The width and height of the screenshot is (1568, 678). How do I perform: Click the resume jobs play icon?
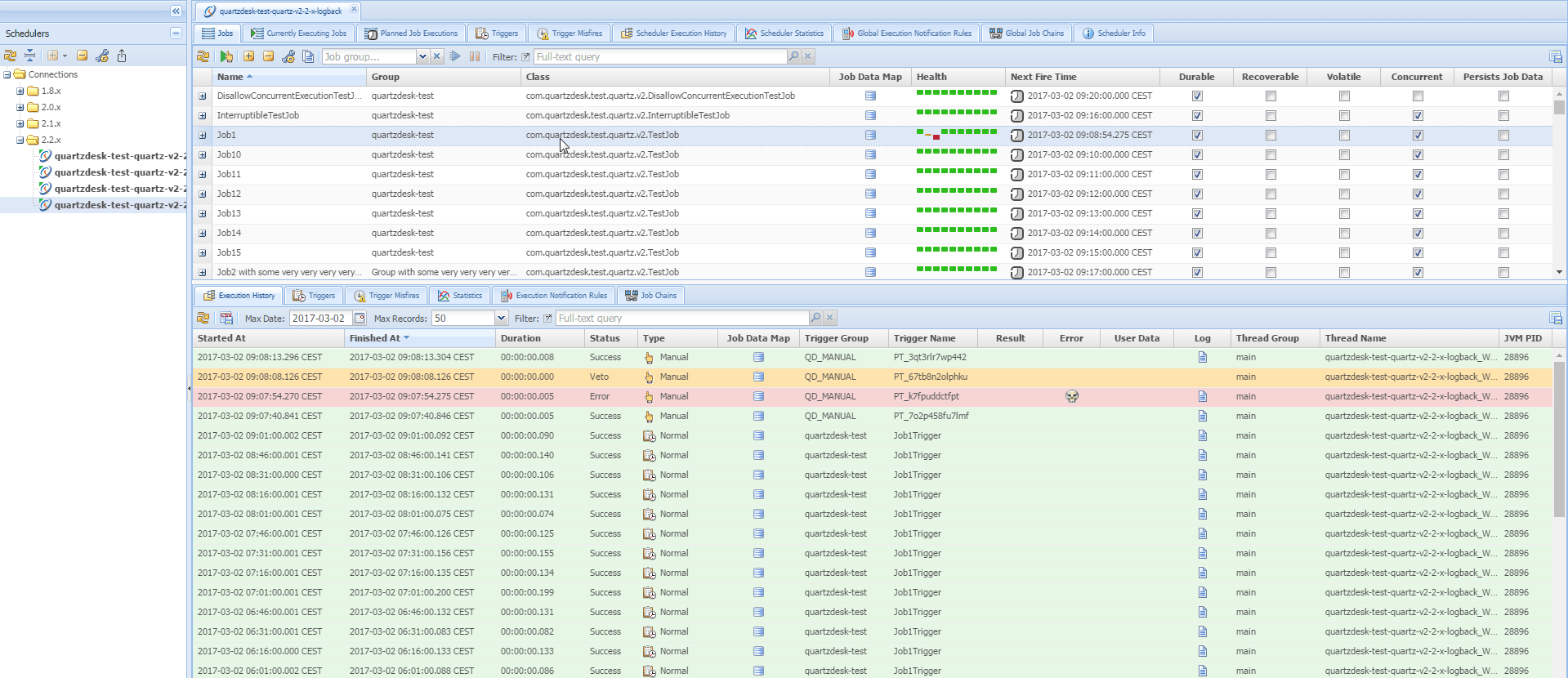tap(455, 56)
